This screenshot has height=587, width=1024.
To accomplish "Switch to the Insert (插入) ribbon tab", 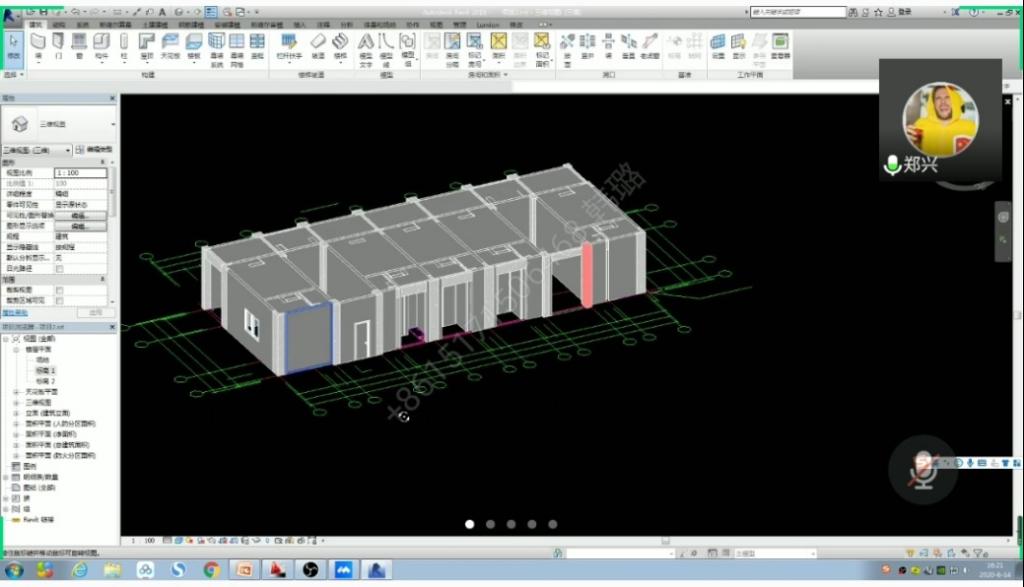I will (x=299, y=23).
